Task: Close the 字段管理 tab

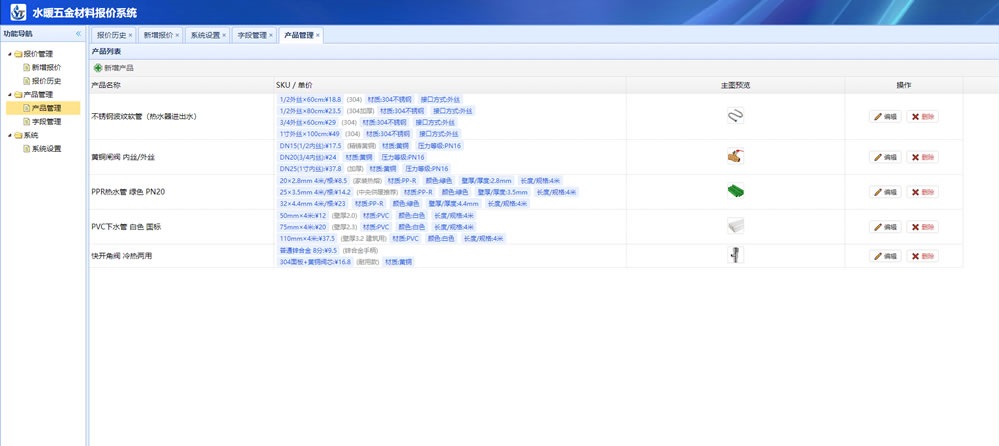Action: tap(270, 35)
